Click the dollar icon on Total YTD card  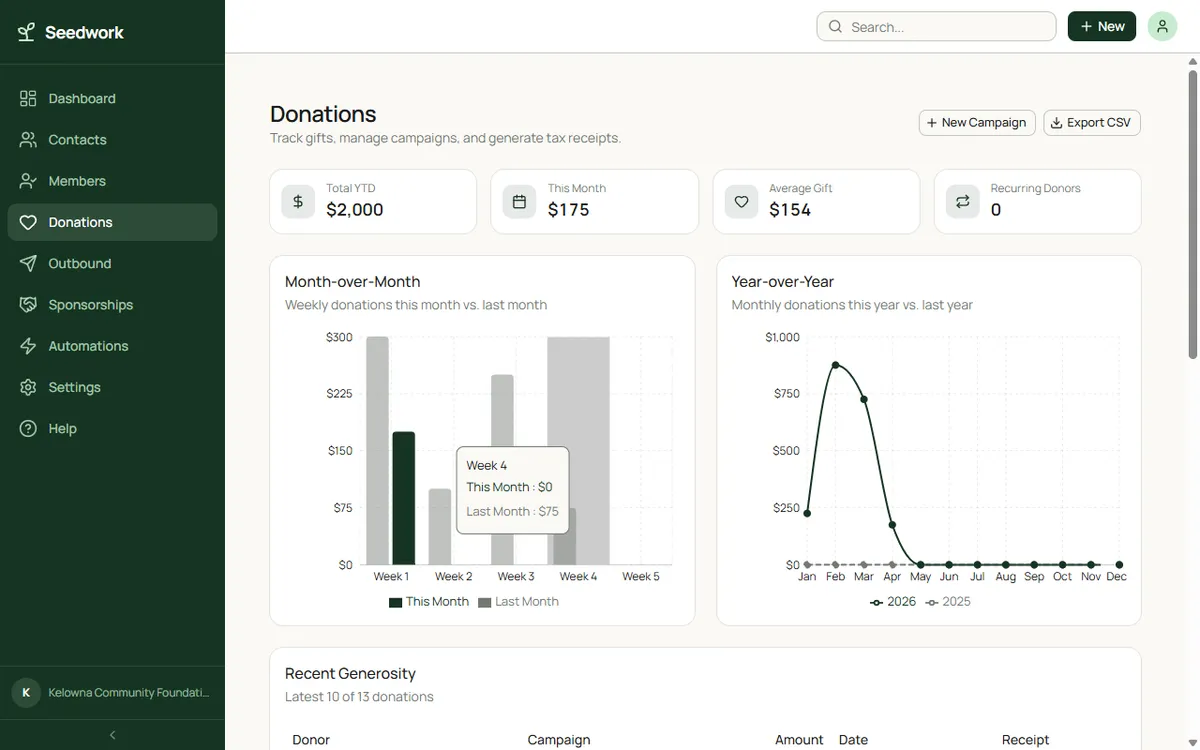click(297, 201)
